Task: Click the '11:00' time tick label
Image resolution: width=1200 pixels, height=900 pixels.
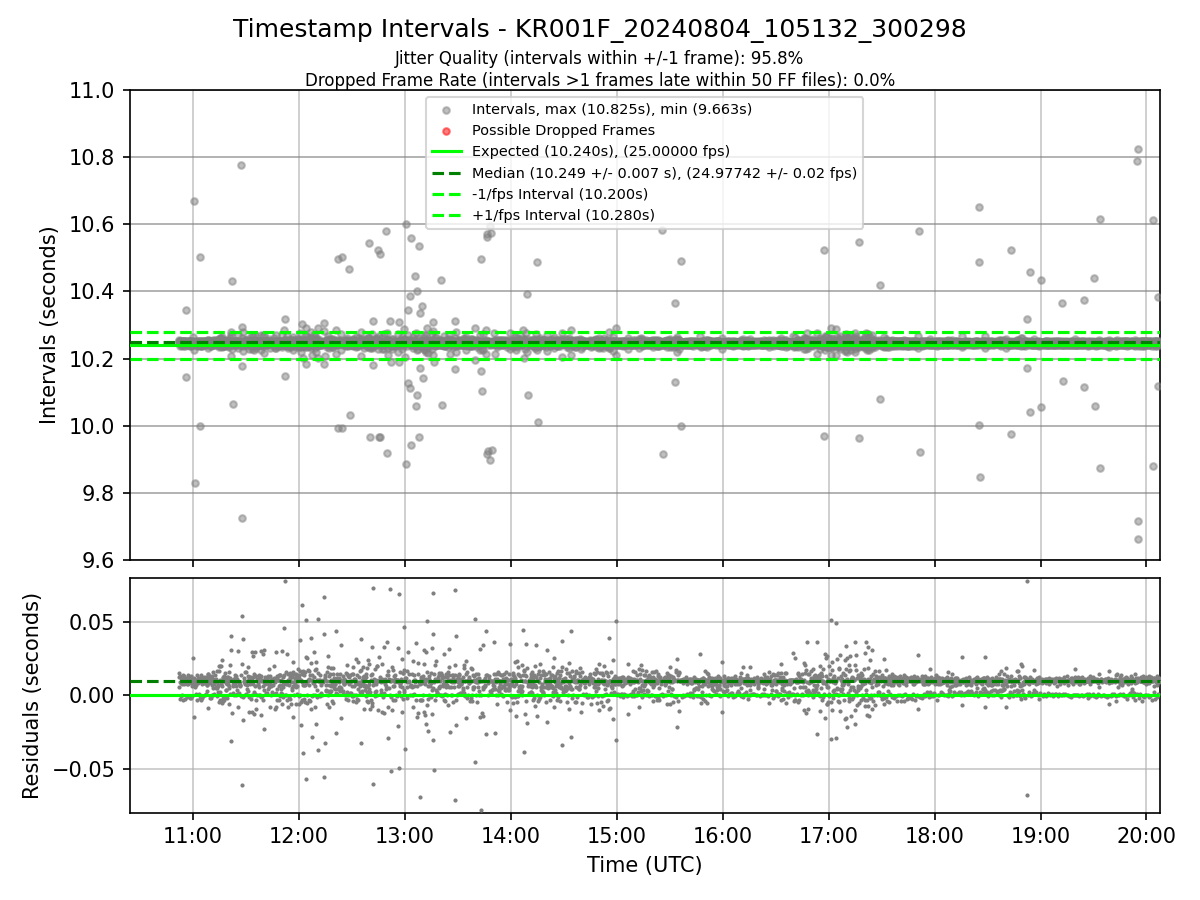Action: pos(193,834)
